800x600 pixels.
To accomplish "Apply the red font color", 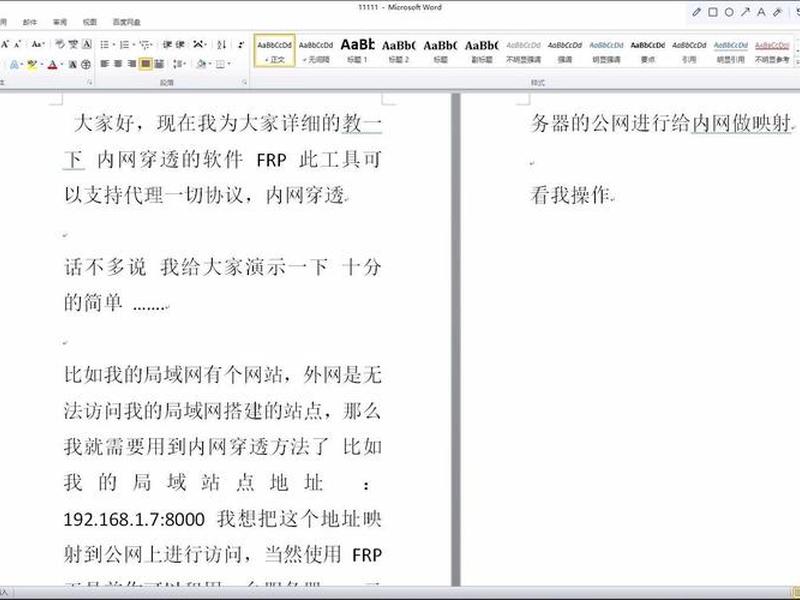I will click(x=52, y=65).
